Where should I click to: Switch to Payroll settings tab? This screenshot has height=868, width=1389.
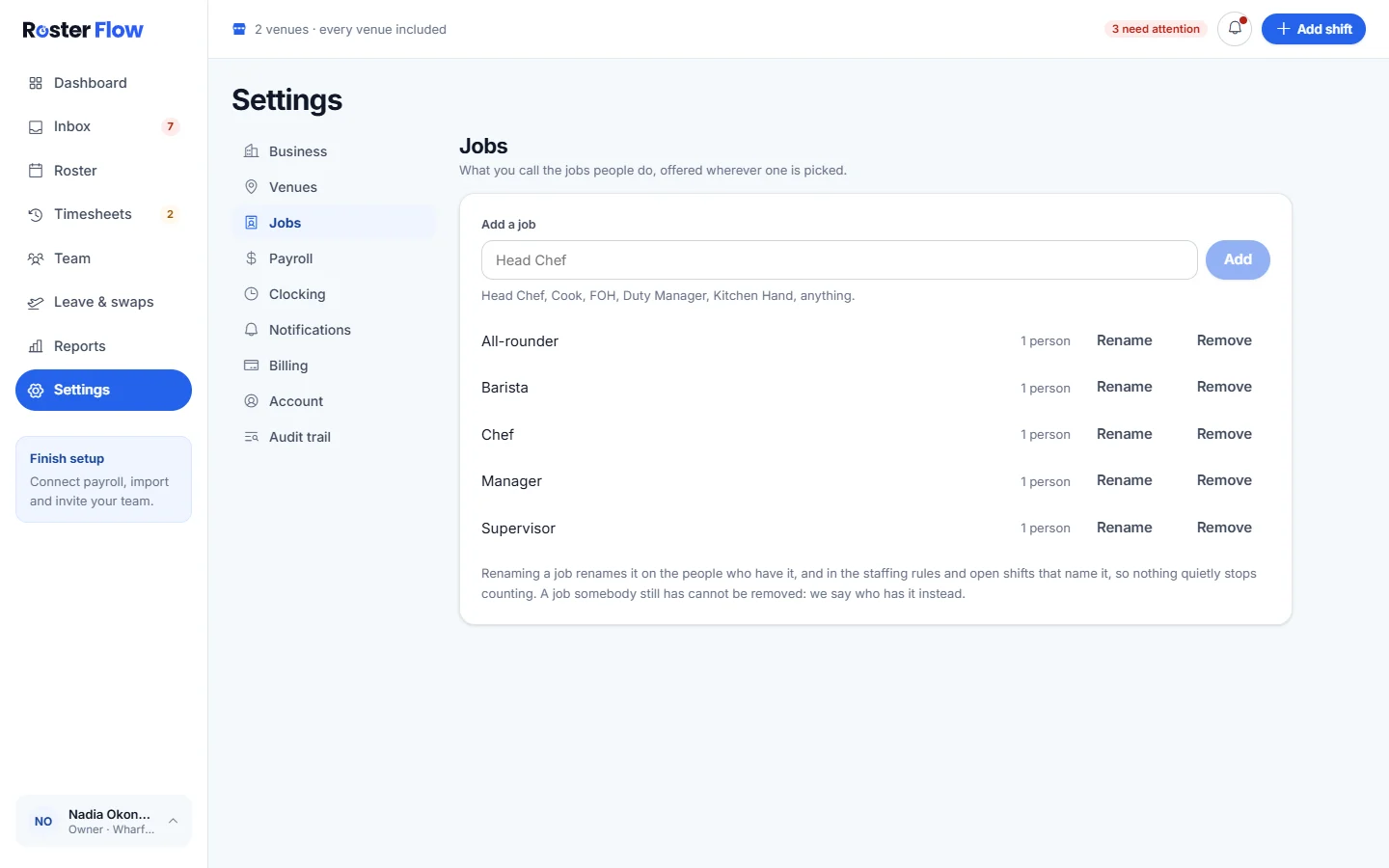point(334,258)
